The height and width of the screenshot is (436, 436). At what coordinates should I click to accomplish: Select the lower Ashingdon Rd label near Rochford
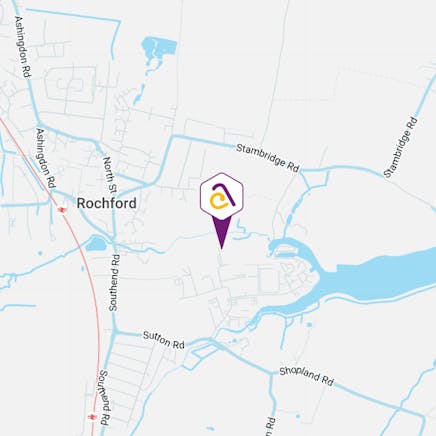(46, 158)
